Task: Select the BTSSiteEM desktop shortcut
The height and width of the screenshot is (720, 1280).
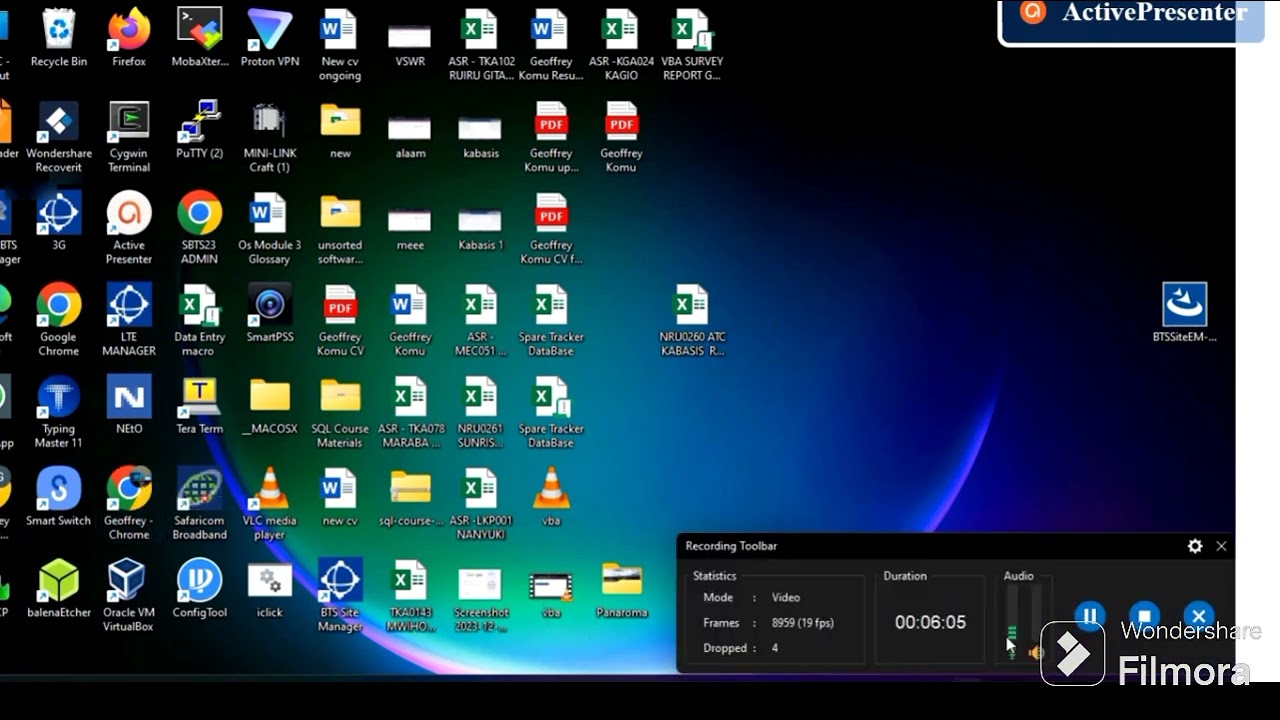Action: tap(1185, 314)
